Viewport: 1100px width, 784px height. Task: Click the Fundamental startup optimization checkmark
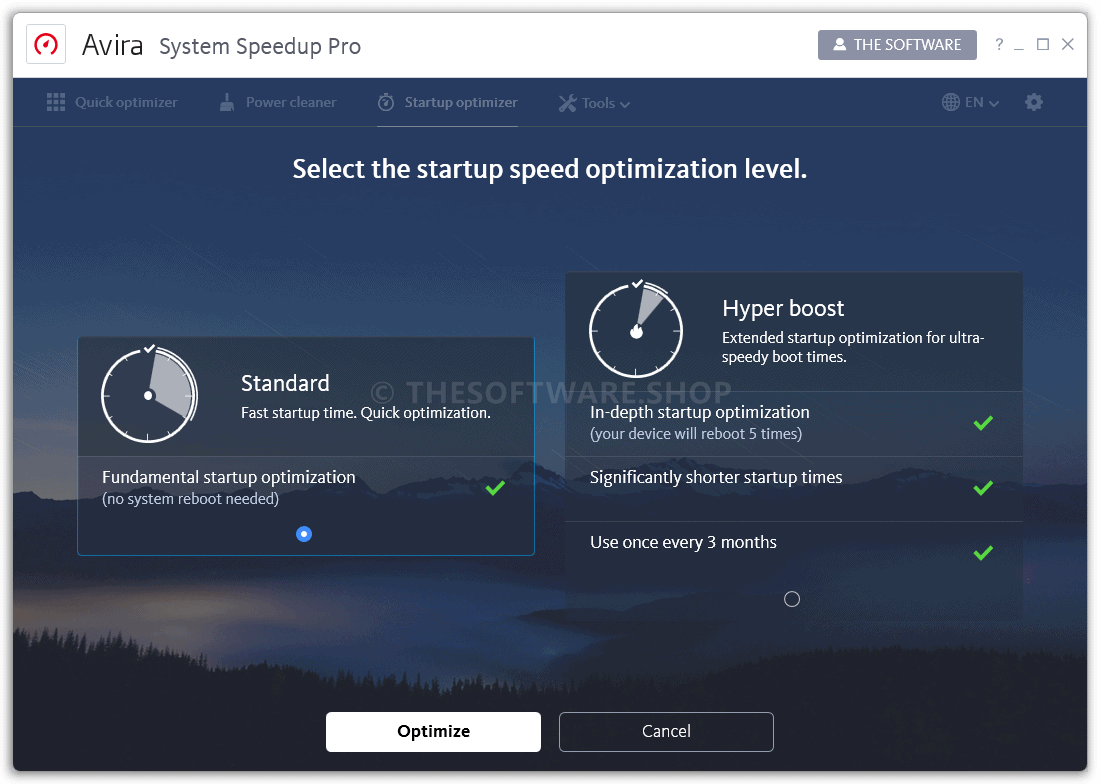click(x=495, y=487)
